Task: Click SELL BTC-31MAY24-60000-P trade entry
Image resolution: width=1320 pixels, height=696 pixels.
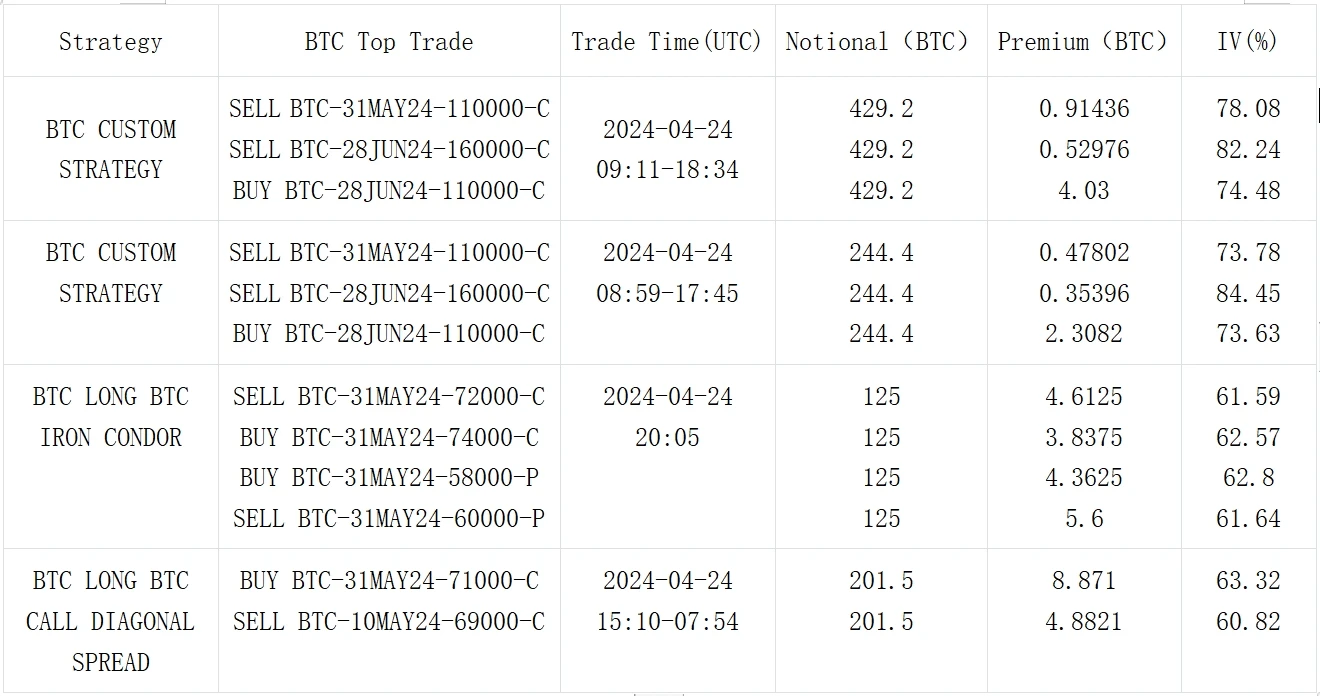Action: (389, 519)
